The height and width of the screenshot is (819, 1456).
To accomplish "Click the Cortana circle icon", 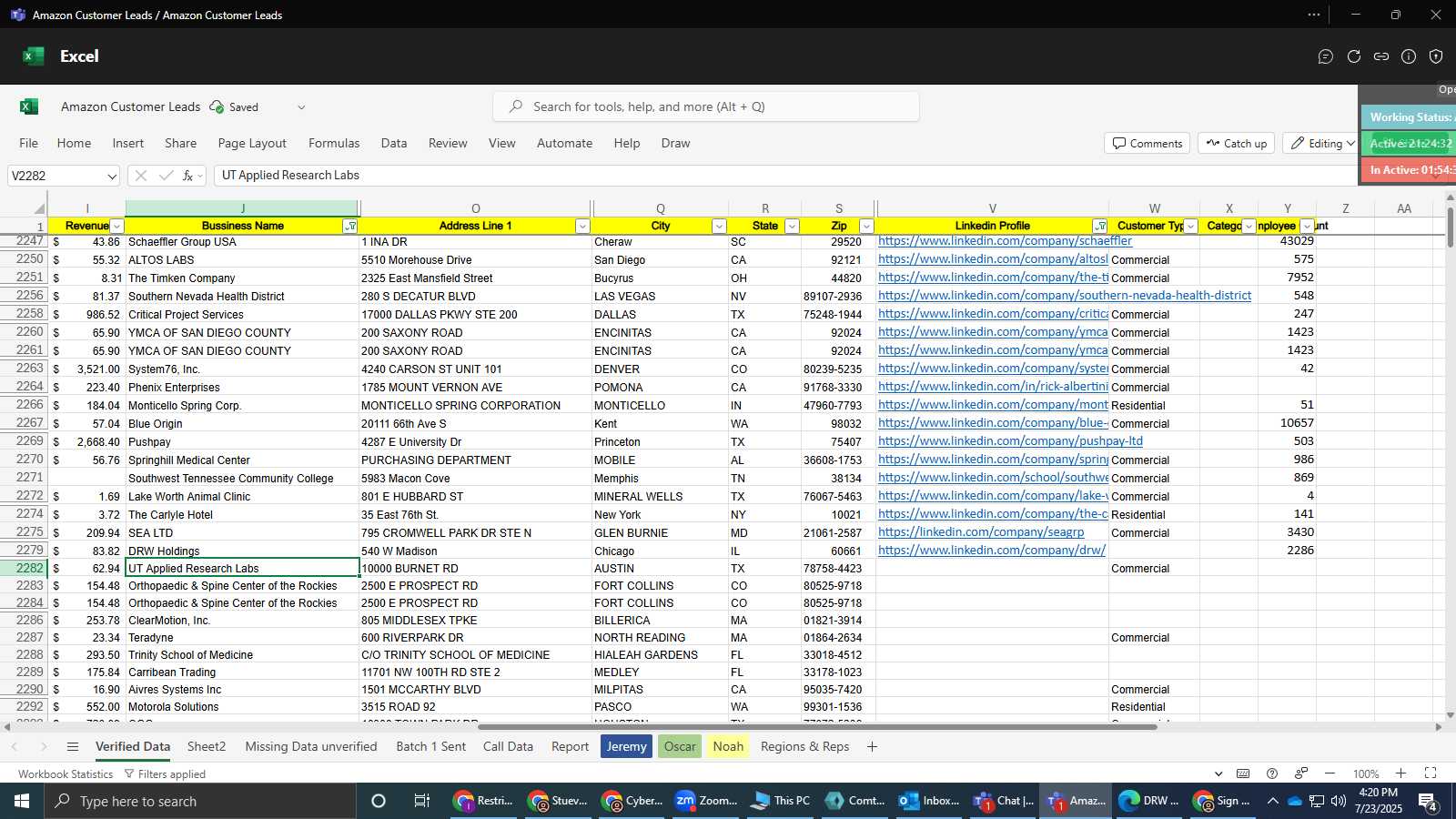I will [379, 801].
